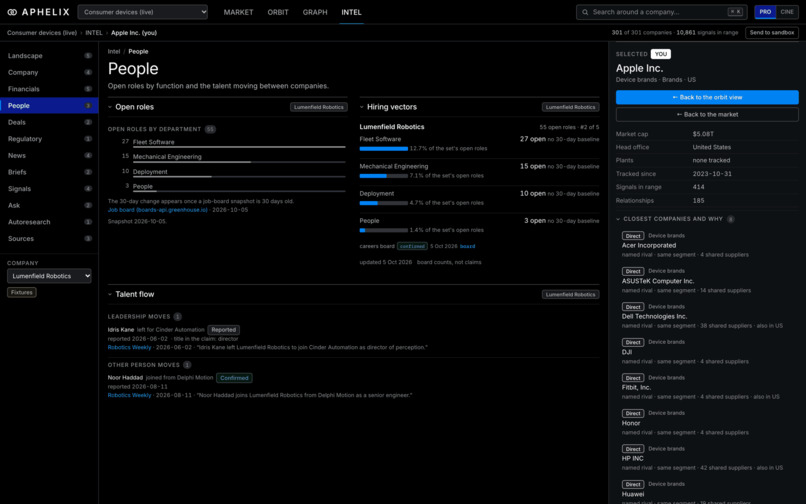Screen dimensions: 806x504
Task: Open Signals in the sidebar
Action: 49,189
